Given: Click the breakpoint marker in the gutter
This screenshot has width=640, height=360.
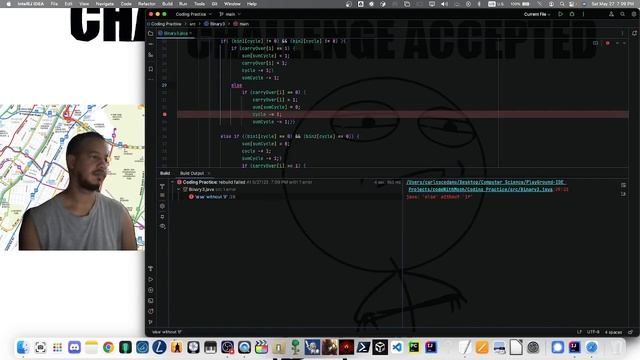Looking at the screenshot, I should click(164, 115).
